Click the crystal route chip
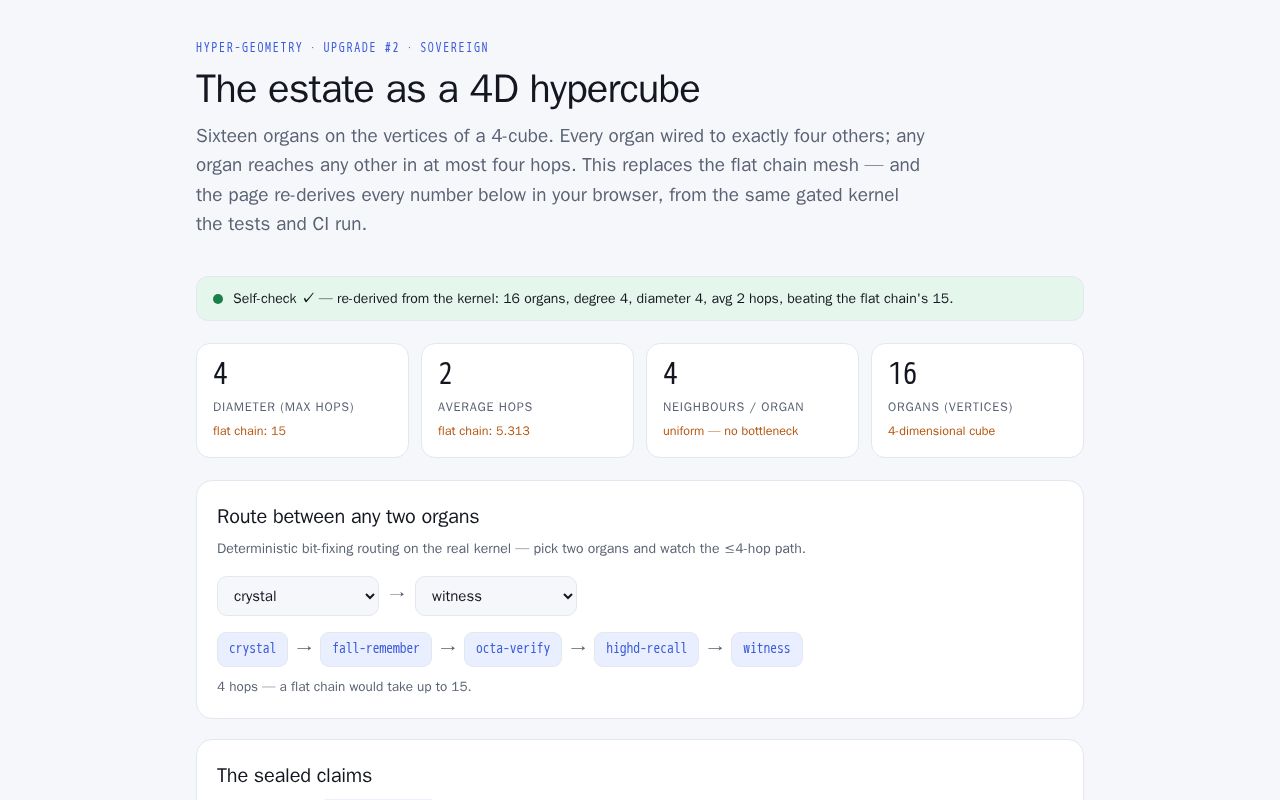Image resolution: width=1280 pixels, height=800 pixels. [252, 649]
